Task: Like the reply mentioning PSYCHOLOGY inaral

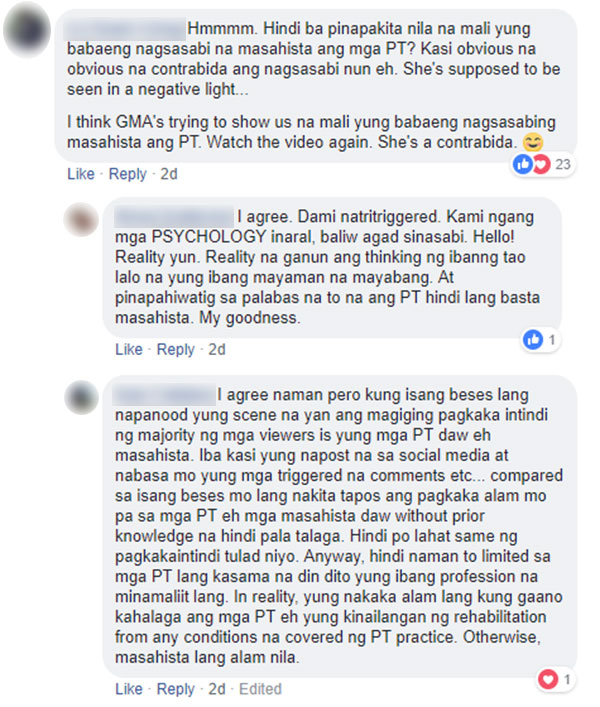Action: pos(129,349)
